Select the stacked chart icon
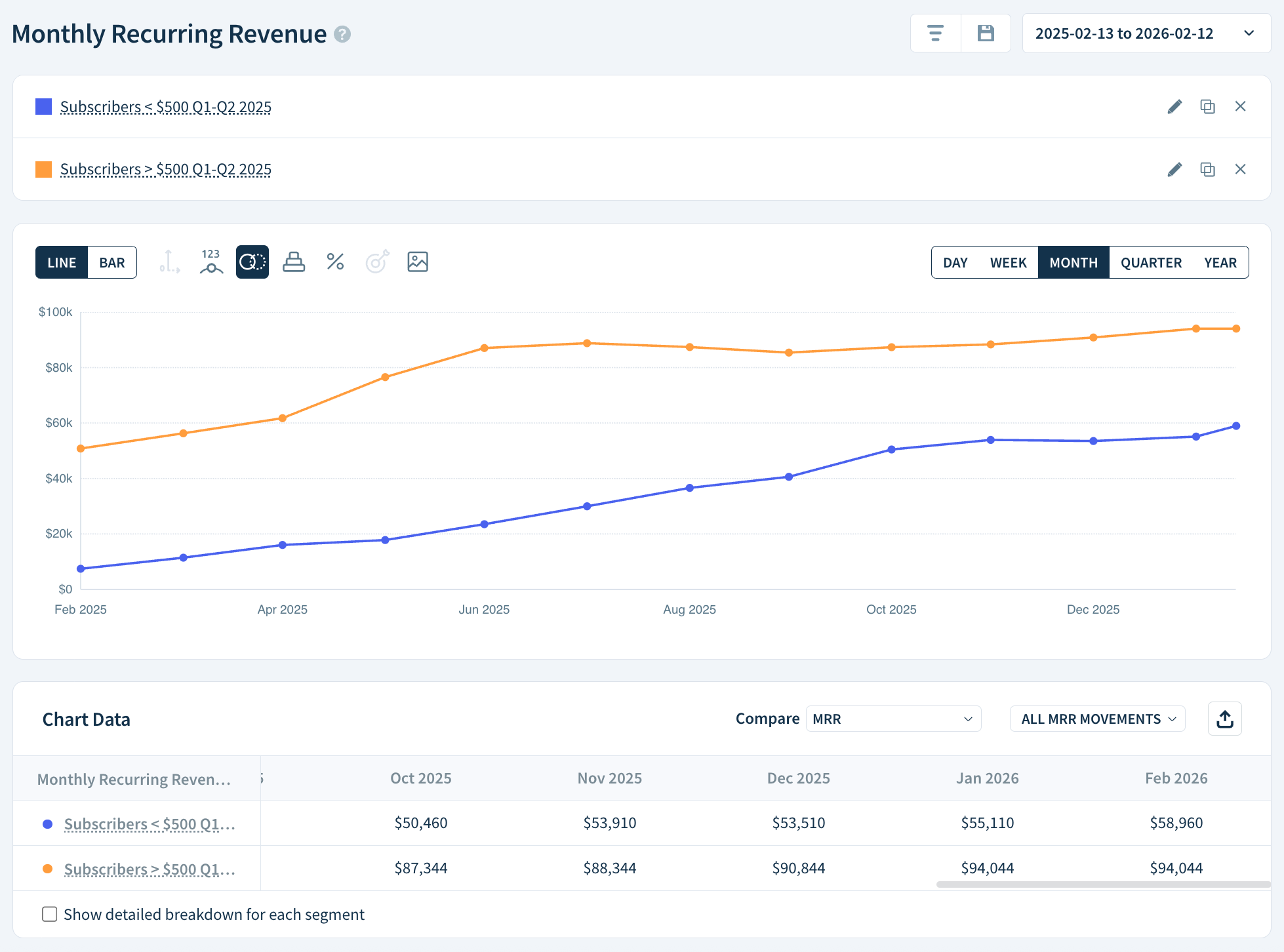 point(294,262)
